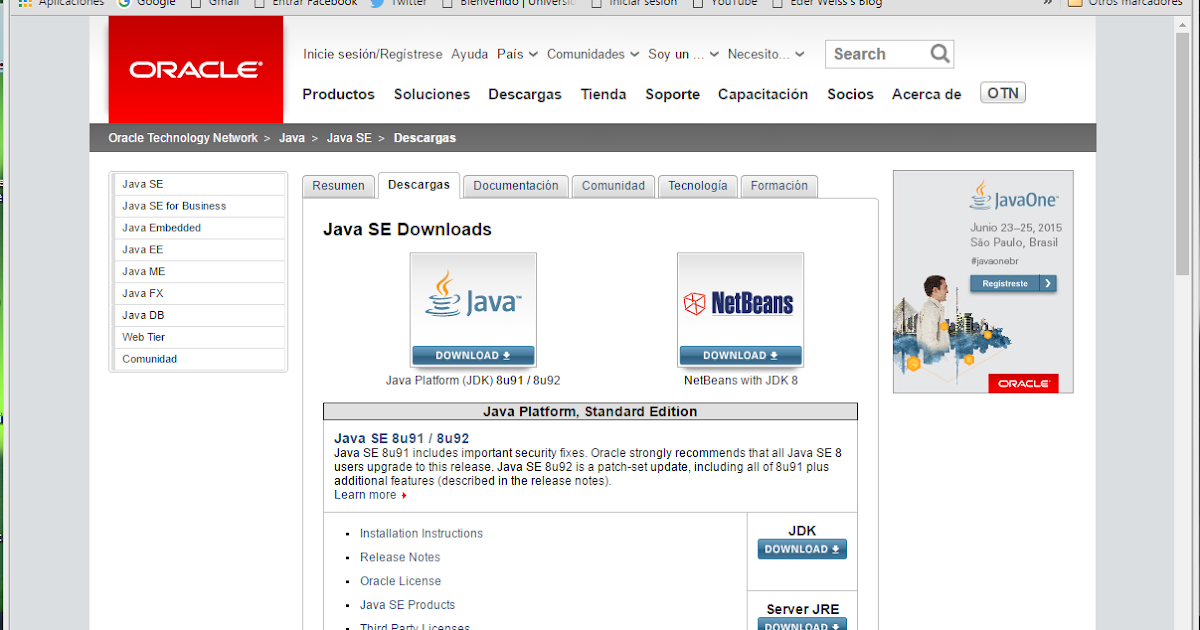Click Oracle Technology Network breadcrumb
This screenshot has width=1200, height=630.
pos(183,138)
